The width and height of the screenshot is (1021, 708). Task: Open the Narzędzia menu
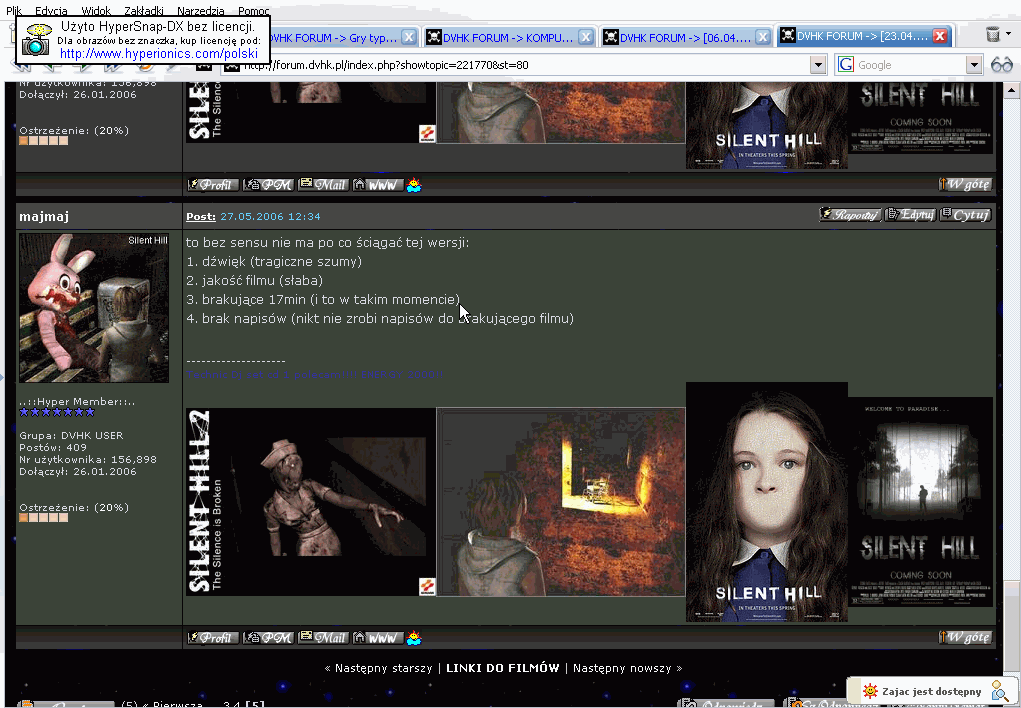(x=200, y=10)
